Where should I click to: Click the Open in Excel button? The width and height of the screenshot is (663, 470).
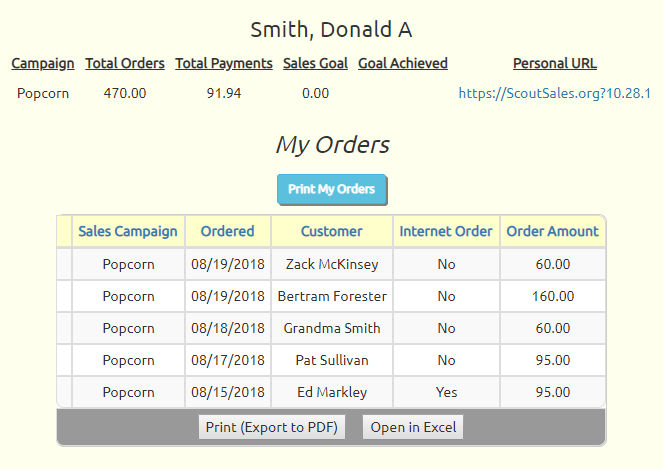coord(413,427)
